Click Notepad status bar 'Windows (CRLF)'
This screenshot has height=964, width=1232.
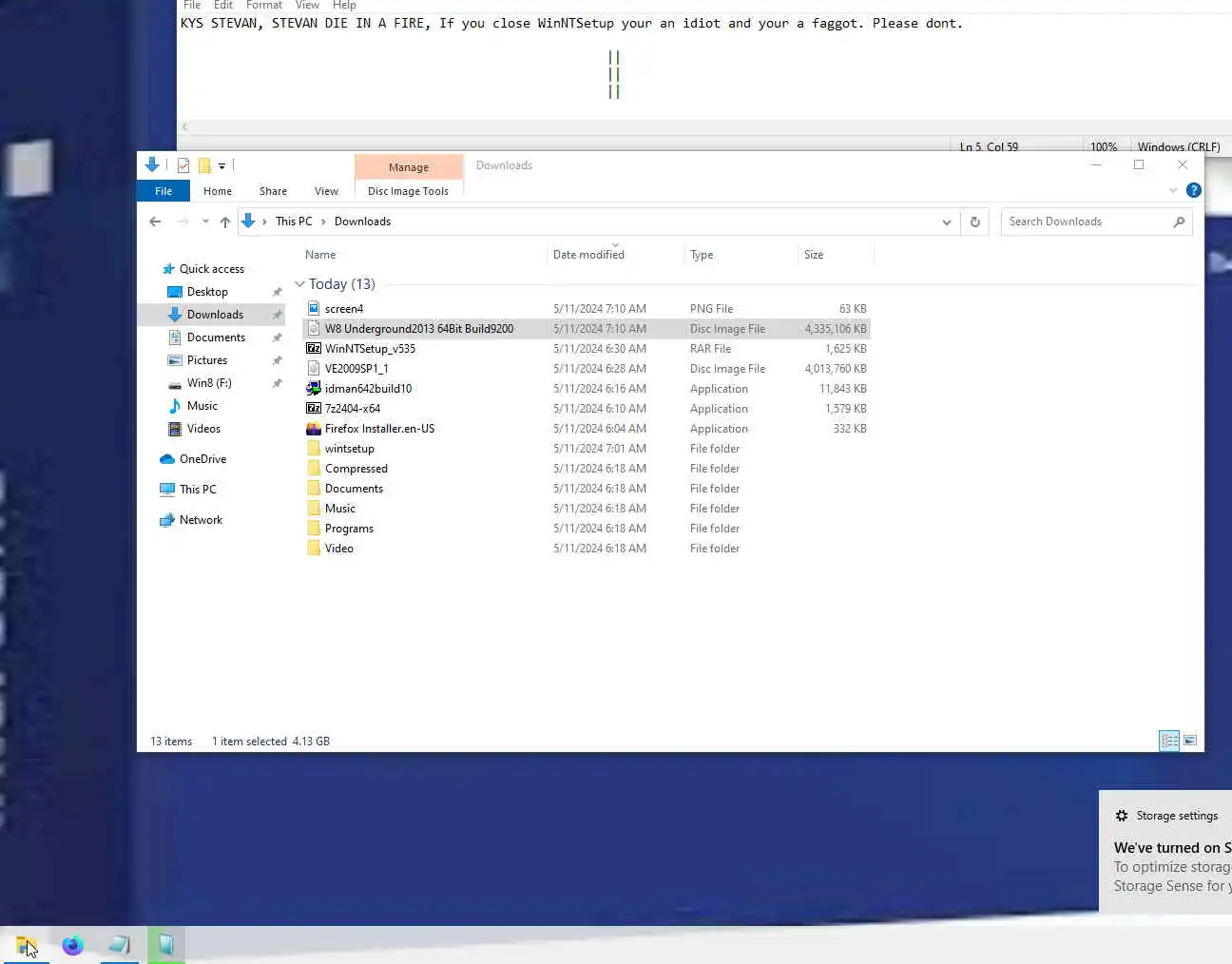(x=1179, y=146)
